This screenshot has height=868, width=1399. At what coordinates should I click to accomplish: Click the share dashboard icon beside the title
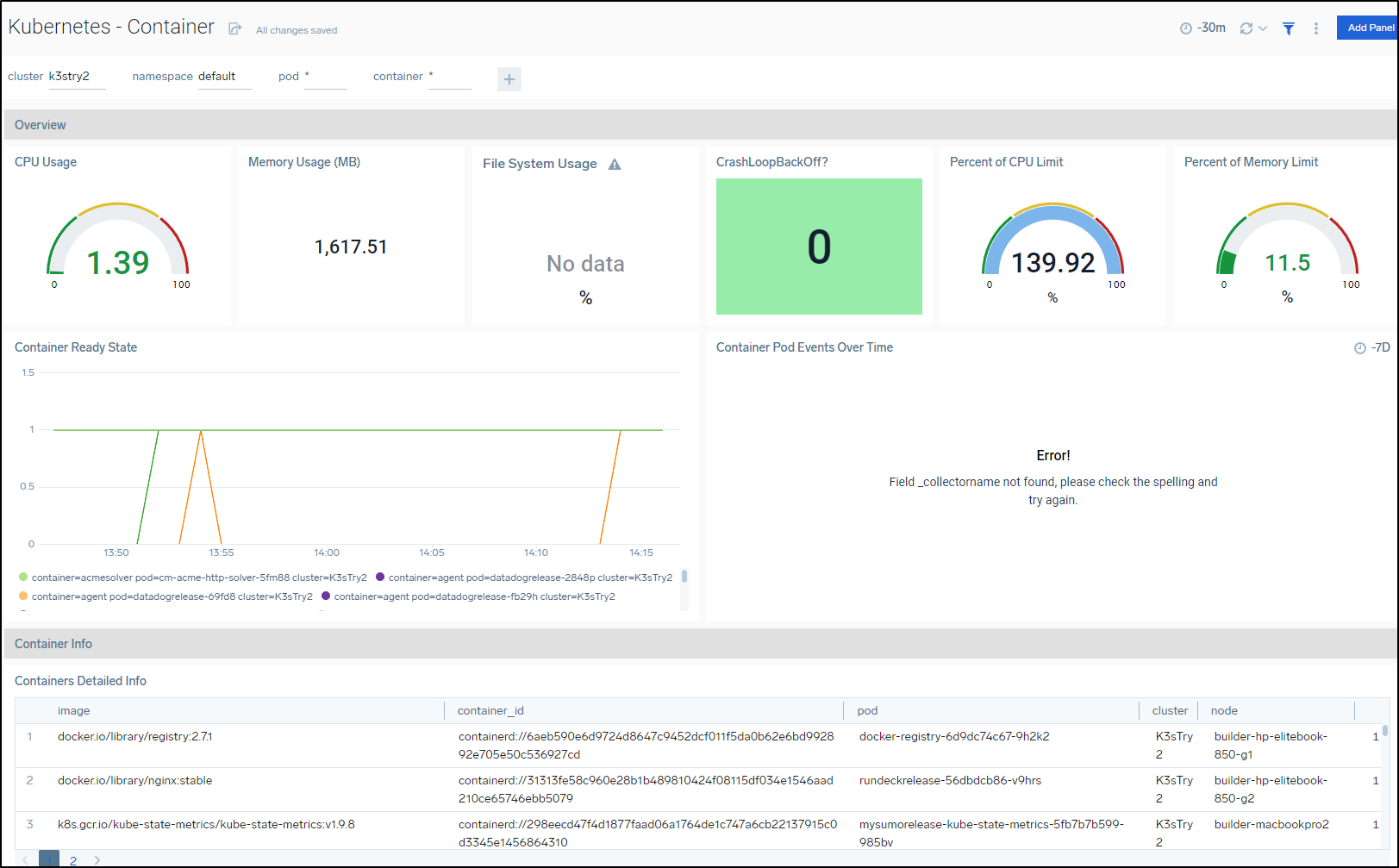(234, 29)
